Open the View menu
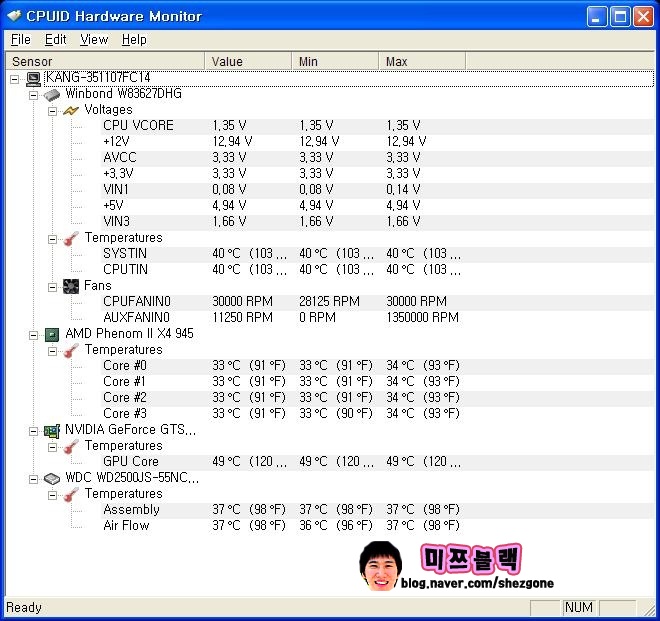Image resolution: width=660 pixels, height=621 pixels. 94,40
